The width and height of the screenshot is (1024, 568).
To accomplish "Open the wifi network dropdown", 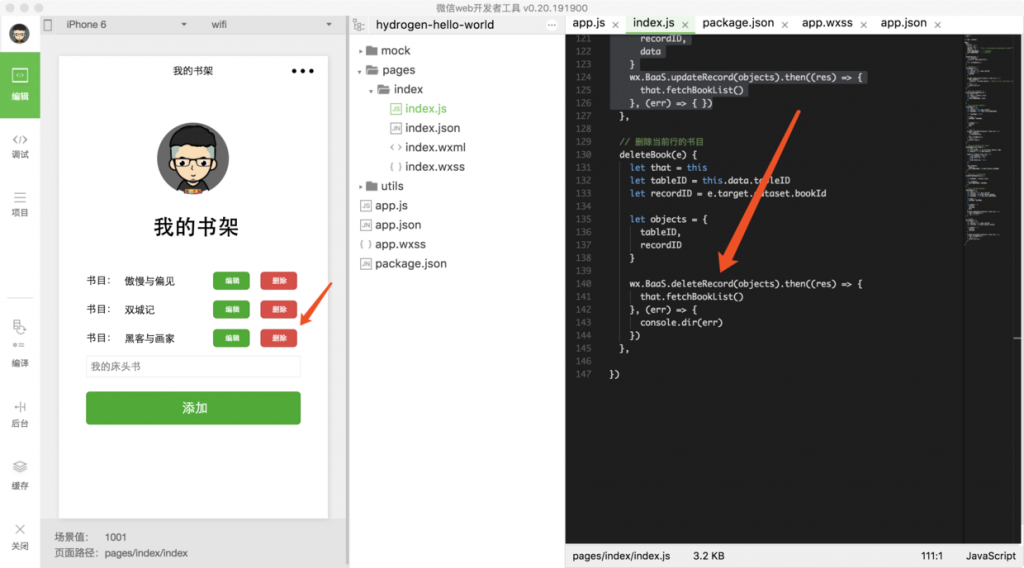I will [270, 24].
